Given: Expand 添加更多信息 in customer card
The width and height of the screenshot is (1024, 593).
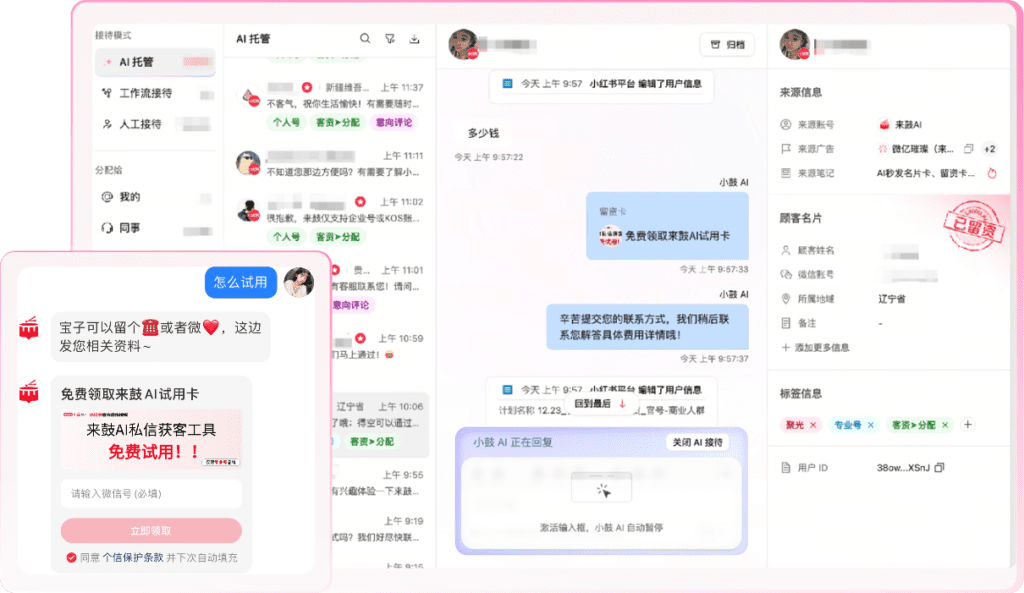Looking at the screenshot, I should click(815, 347).
